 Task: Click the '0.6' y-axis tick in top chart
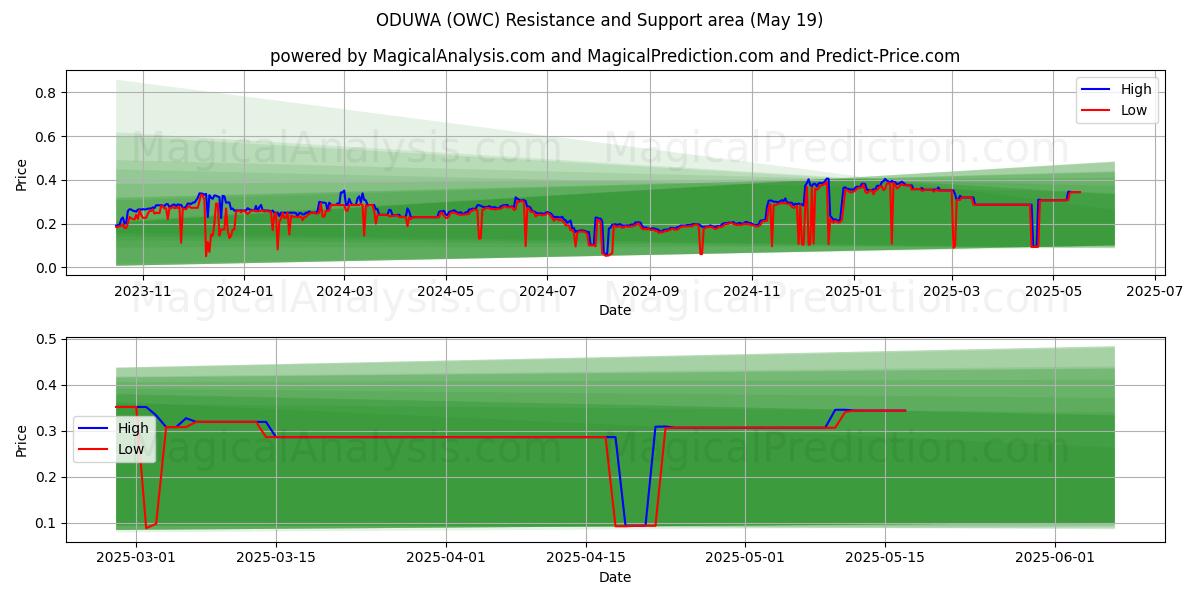(x=48, y=137)
